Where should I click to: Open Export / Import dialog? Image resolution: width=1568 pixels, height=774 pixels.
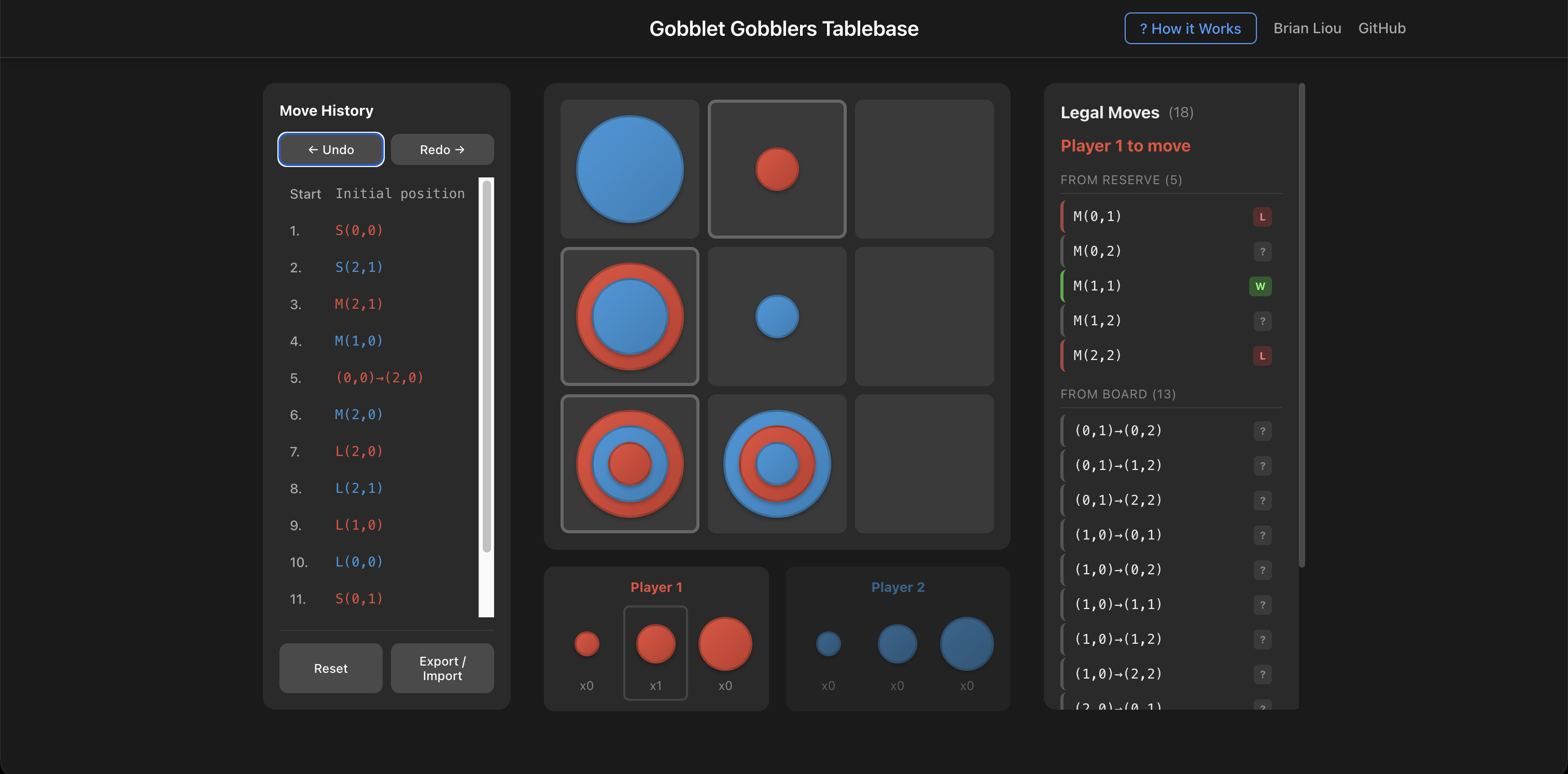(x=442, y=668)
